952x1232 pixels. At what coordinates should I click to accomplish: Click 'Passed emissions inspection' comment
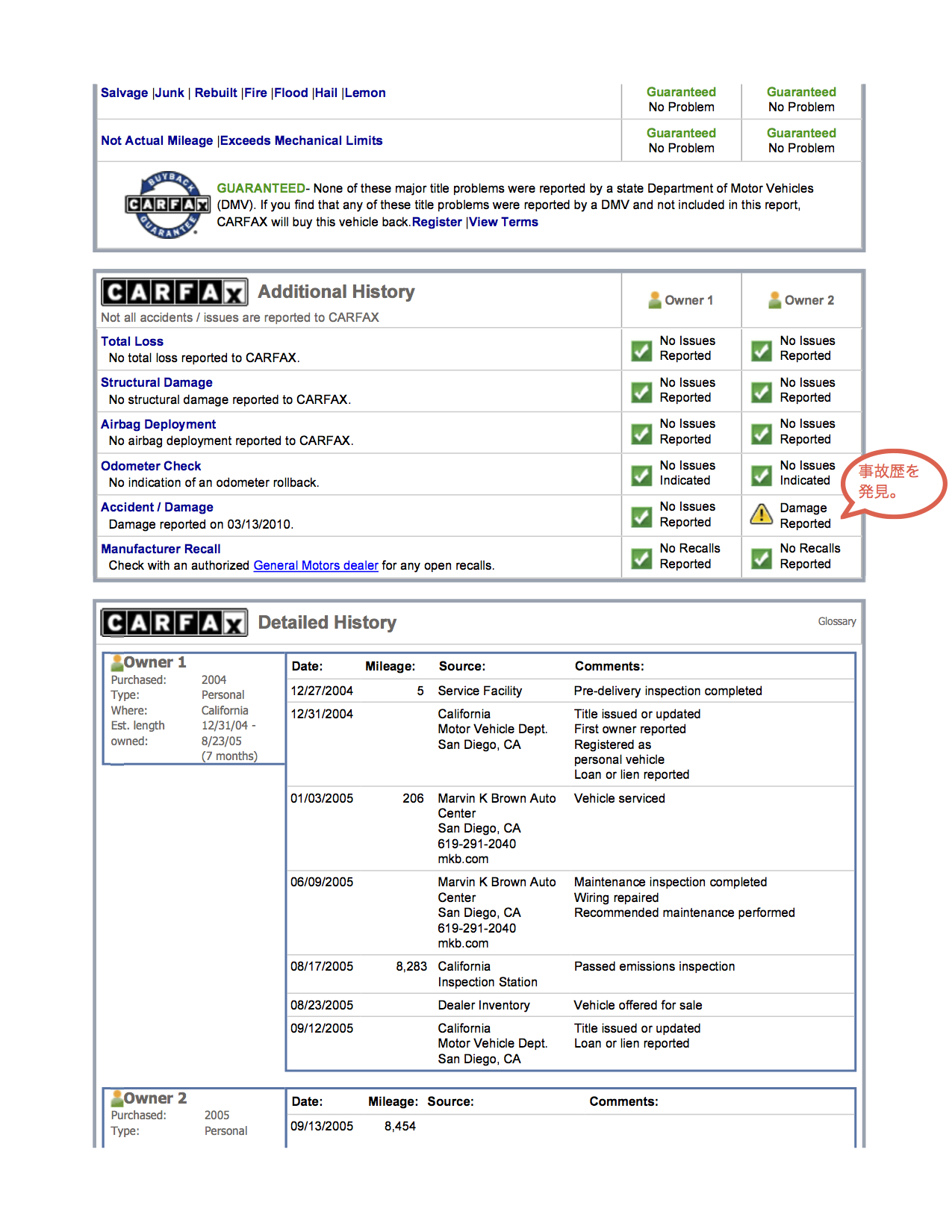coord(655,967)
